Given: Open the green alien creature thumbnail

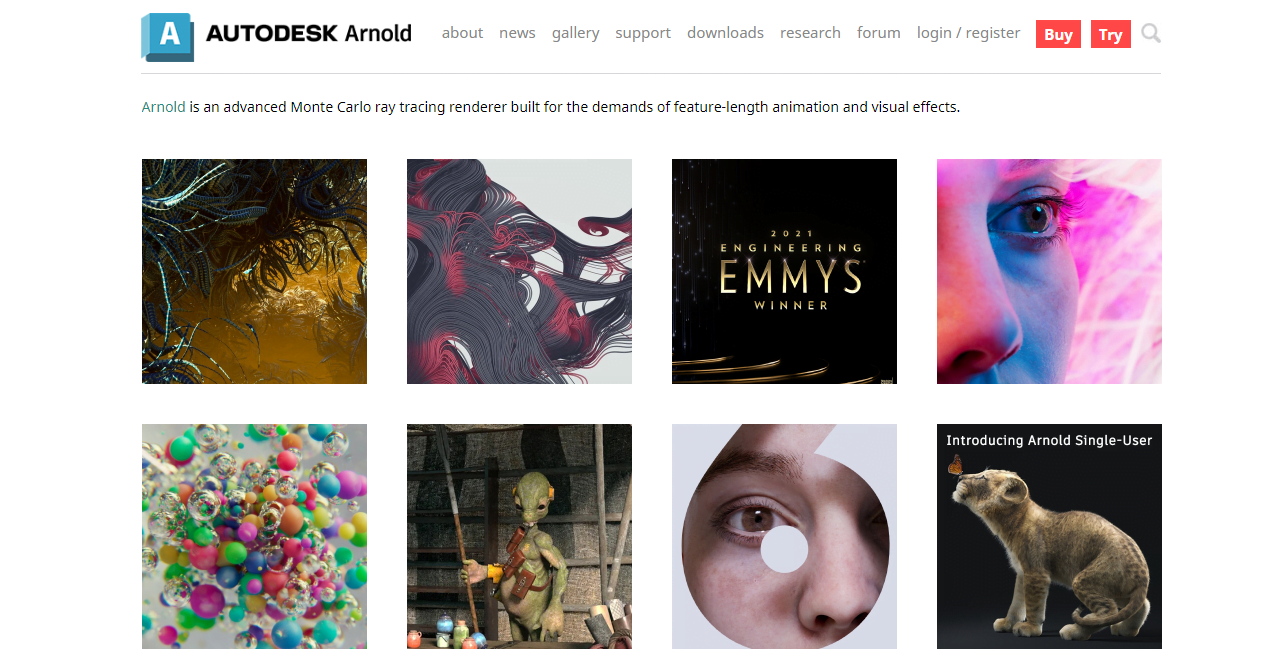Looking at the screenshot, I should (519, 536).
